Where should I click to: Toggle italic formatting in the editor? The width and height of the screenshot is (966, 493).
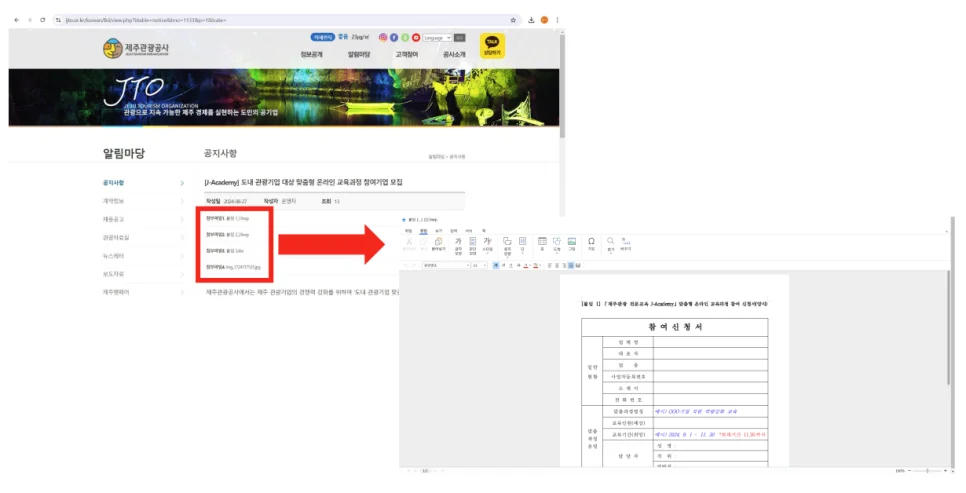[503, 266]
